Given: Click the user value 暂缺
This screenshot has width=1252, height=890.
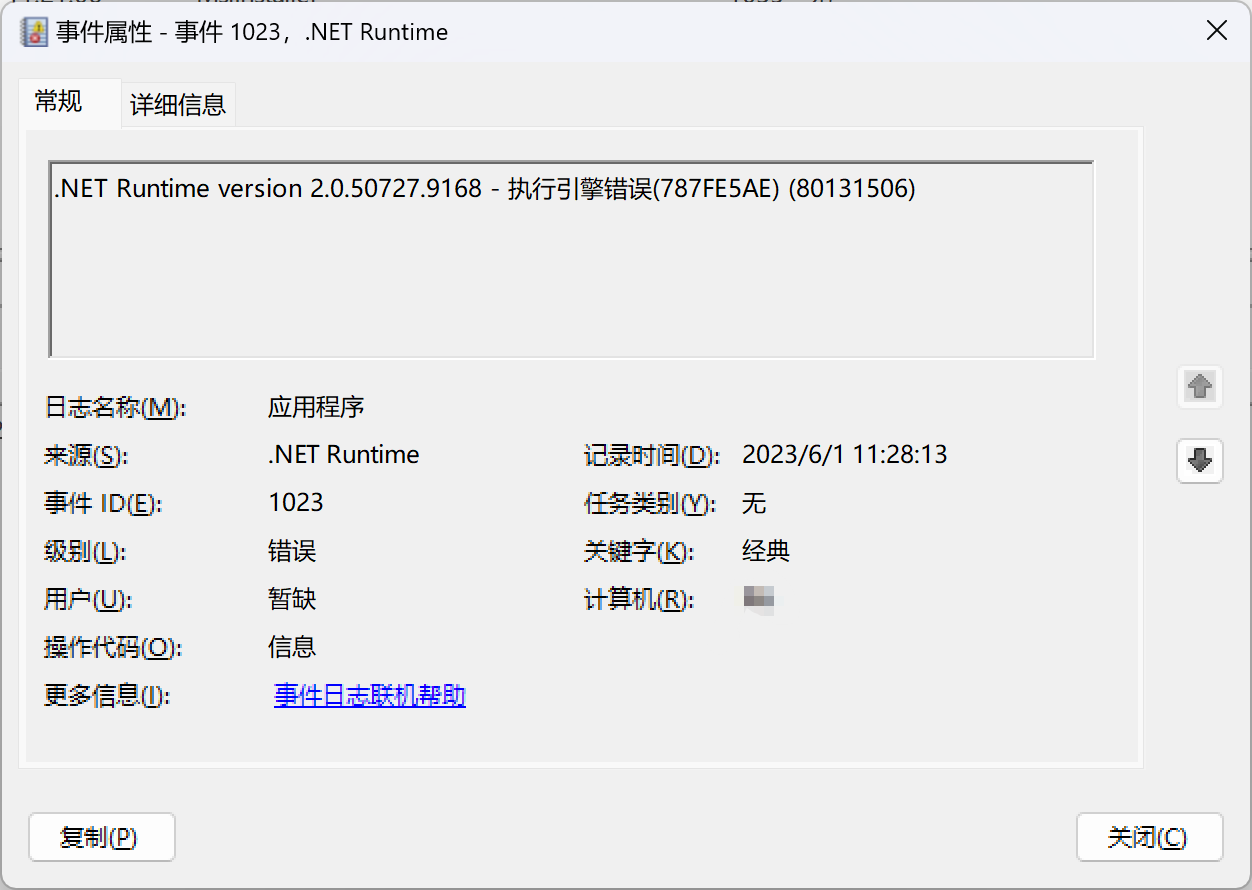Looking at the screenshot, I should tap(292, 599).
